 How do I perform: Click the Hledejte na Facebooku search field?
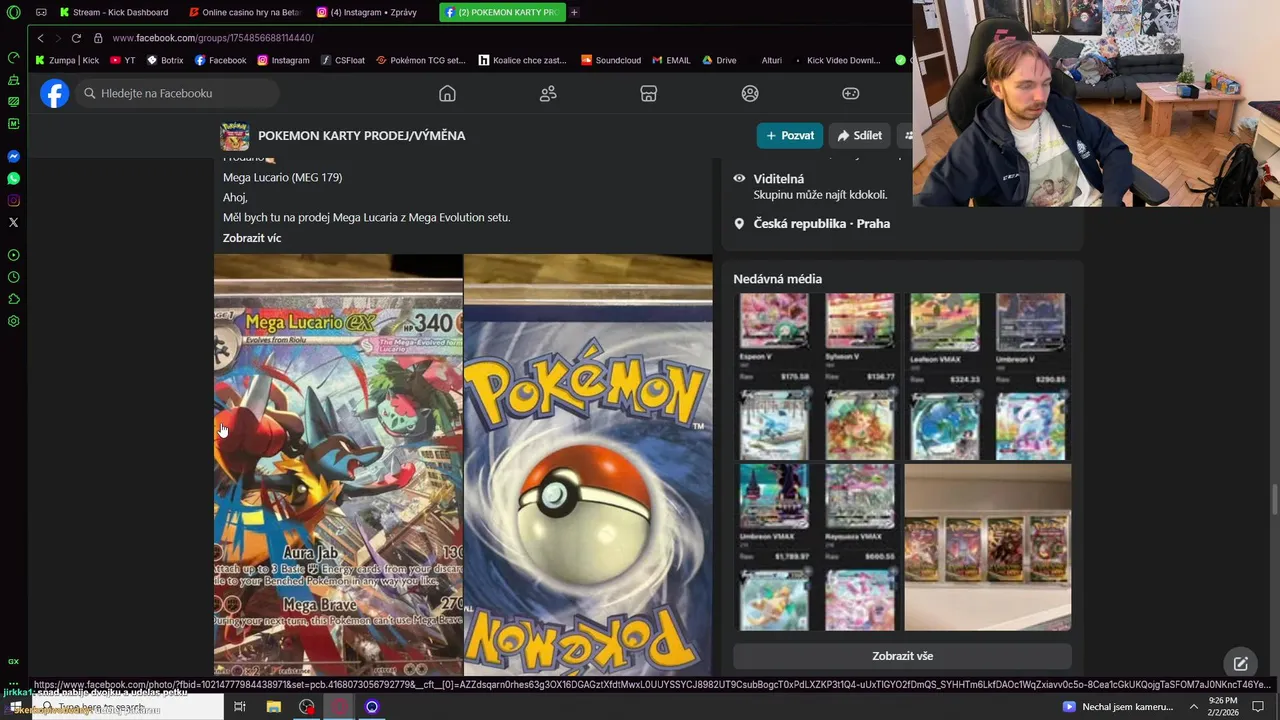(178, 93)
